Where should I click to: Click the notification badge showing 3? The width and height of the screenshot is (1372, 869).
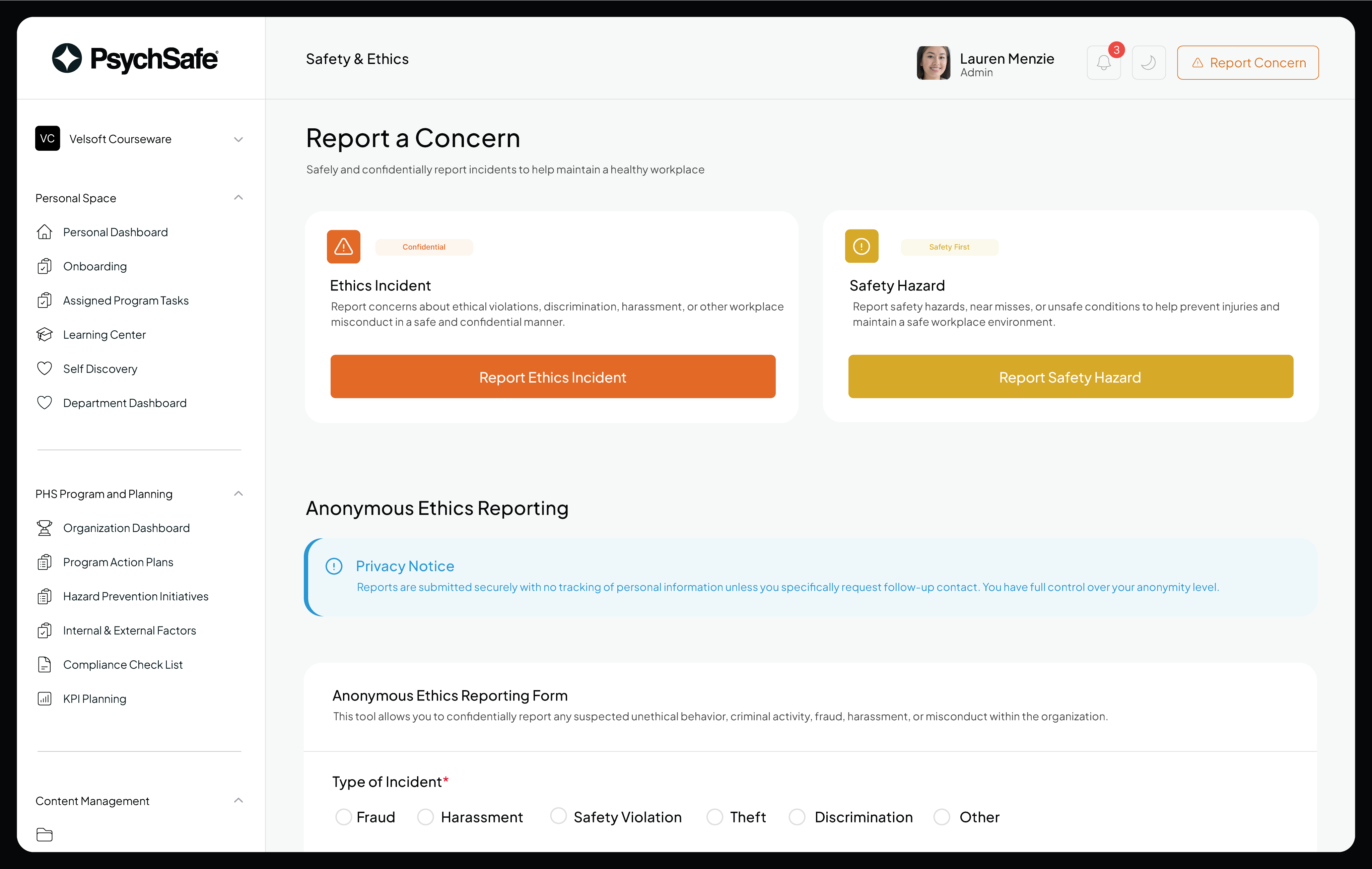pyautogui.click(x=1116, y=51)
